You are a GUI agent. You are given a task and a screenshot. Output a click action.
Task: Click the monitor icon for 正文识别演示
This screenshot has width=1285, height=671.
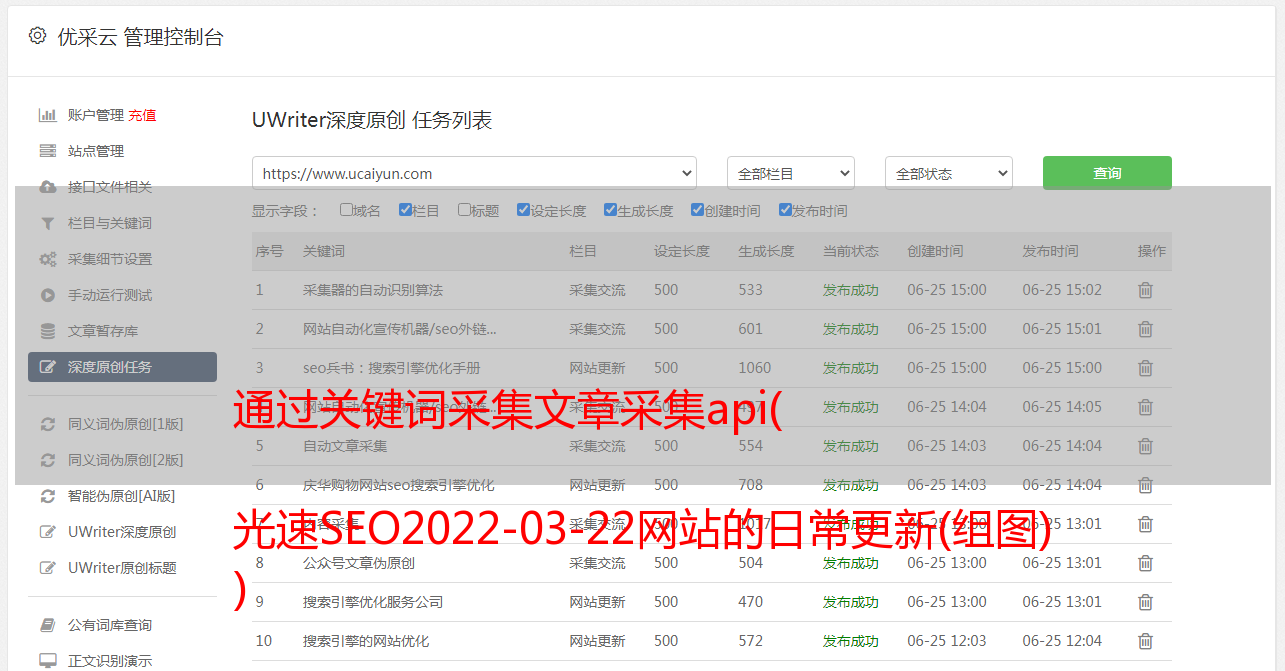[47, 661]
